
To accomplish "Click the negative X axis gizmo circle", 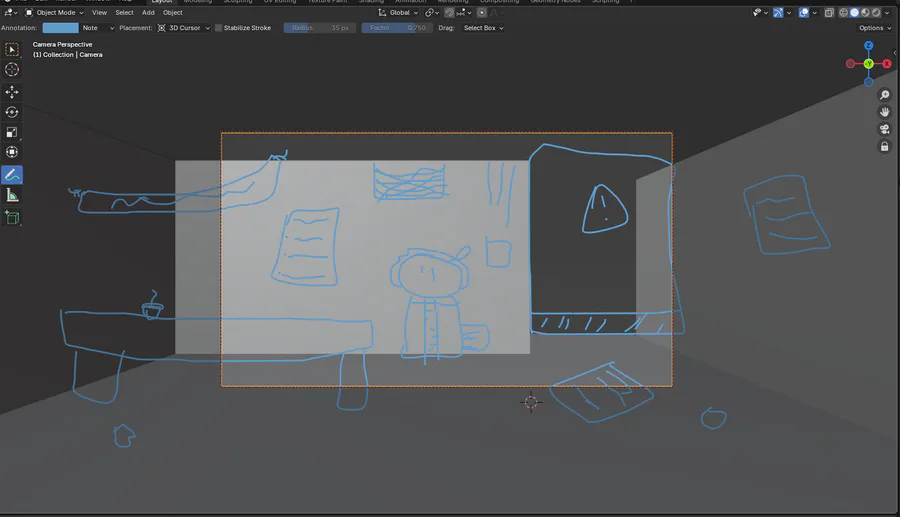I will tap(850, 64).
